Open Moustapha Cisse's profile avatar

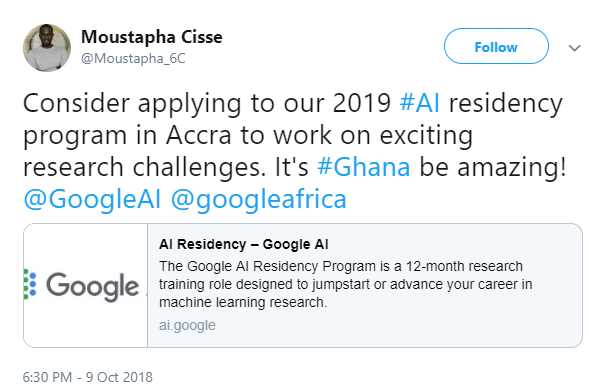(x=47, y=48)
